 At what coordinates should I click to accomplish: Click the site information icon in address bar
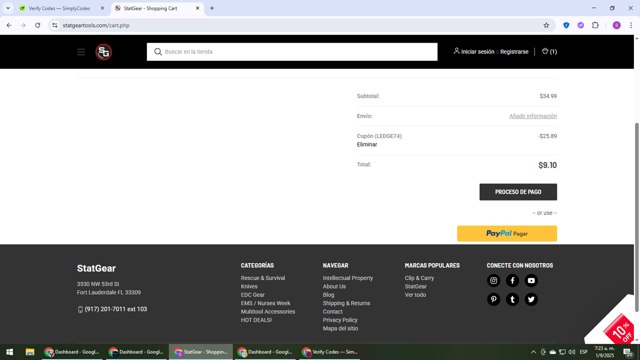click(x=55, y=25)
